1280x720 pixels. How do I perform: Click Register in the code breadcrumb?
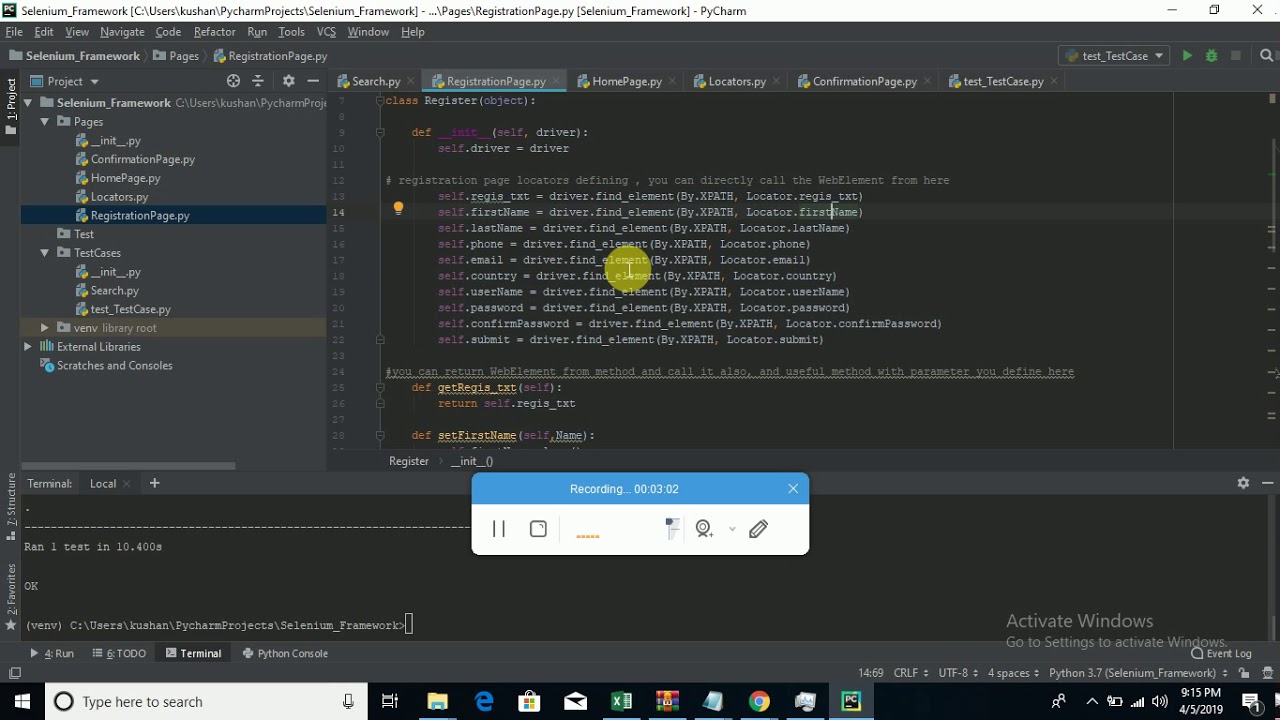tap(409, 461)
